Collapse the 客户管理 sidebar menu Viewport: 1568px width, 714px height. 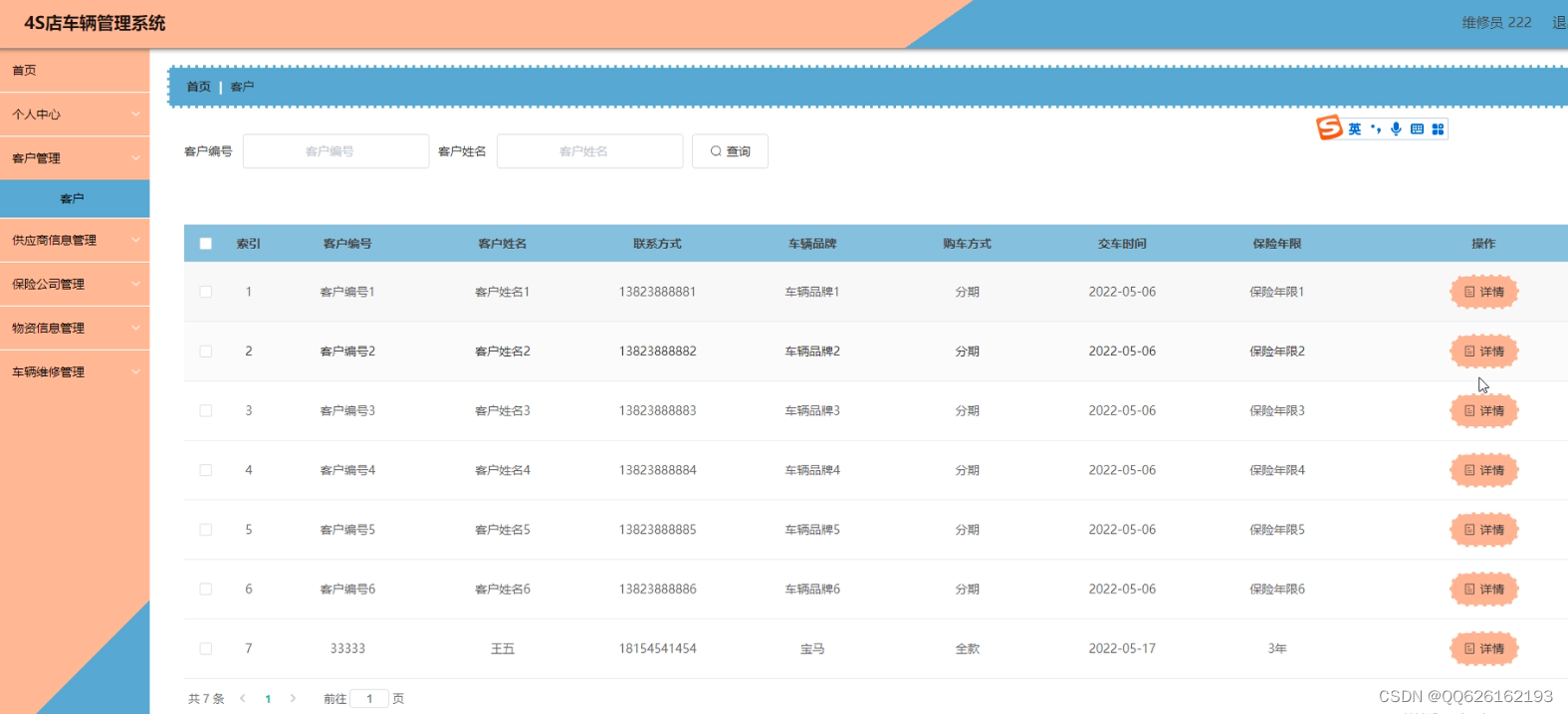point(75,158)
